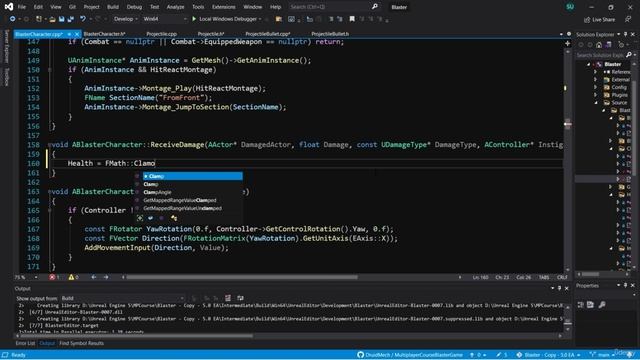This screenshot has height=360, width=640.
Task: Click the Clear All icon in Output panel
Action: [228, 298]
